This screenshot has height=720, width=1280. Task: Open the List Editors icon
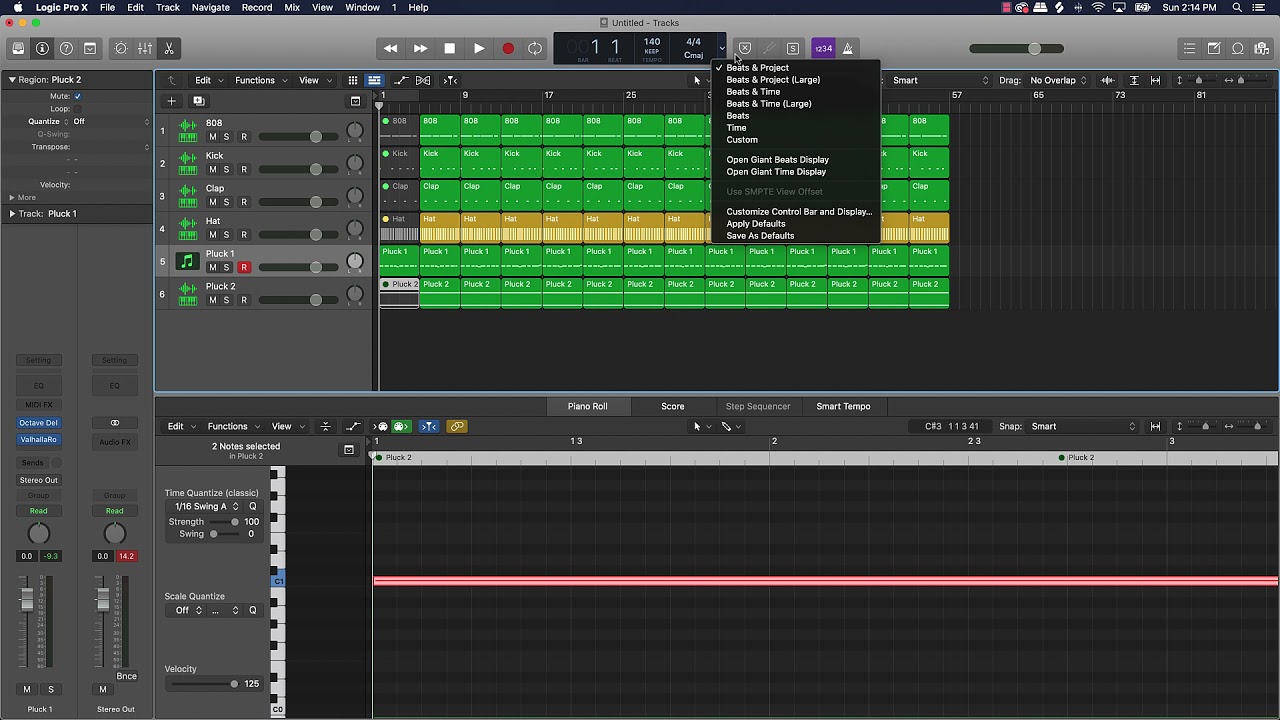1189,48
